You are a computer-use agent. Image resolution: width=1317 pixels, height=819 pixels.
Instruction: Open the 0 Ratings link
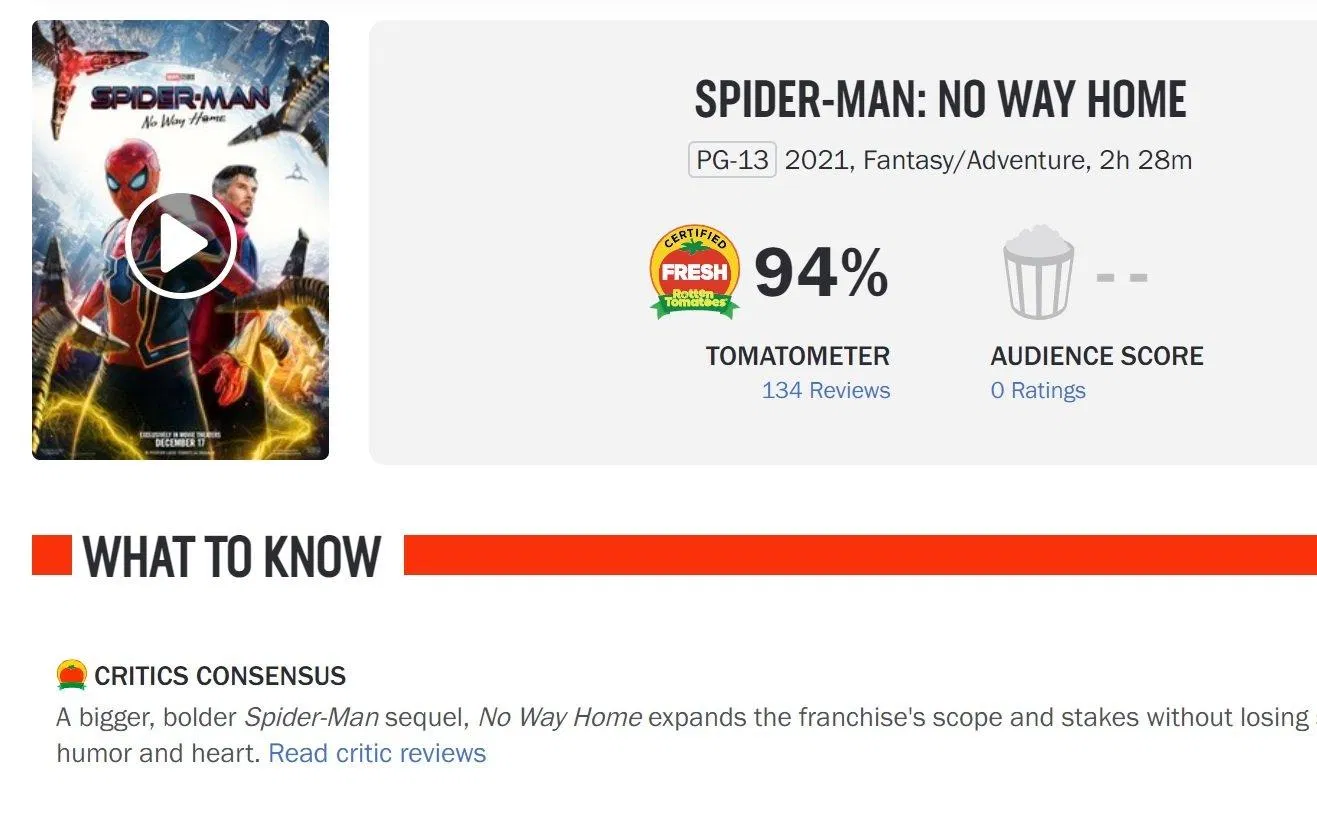pyautogui.click(x=1037, y=391)
